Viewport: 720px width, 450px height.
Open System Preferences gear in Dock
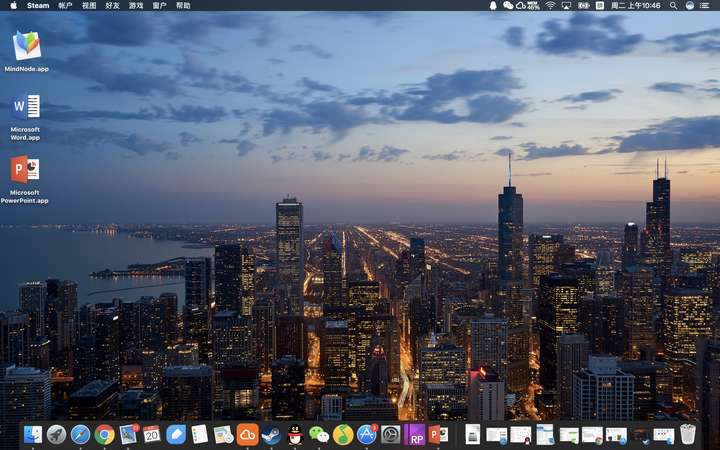pyautogui.click(x=391, y=434)
